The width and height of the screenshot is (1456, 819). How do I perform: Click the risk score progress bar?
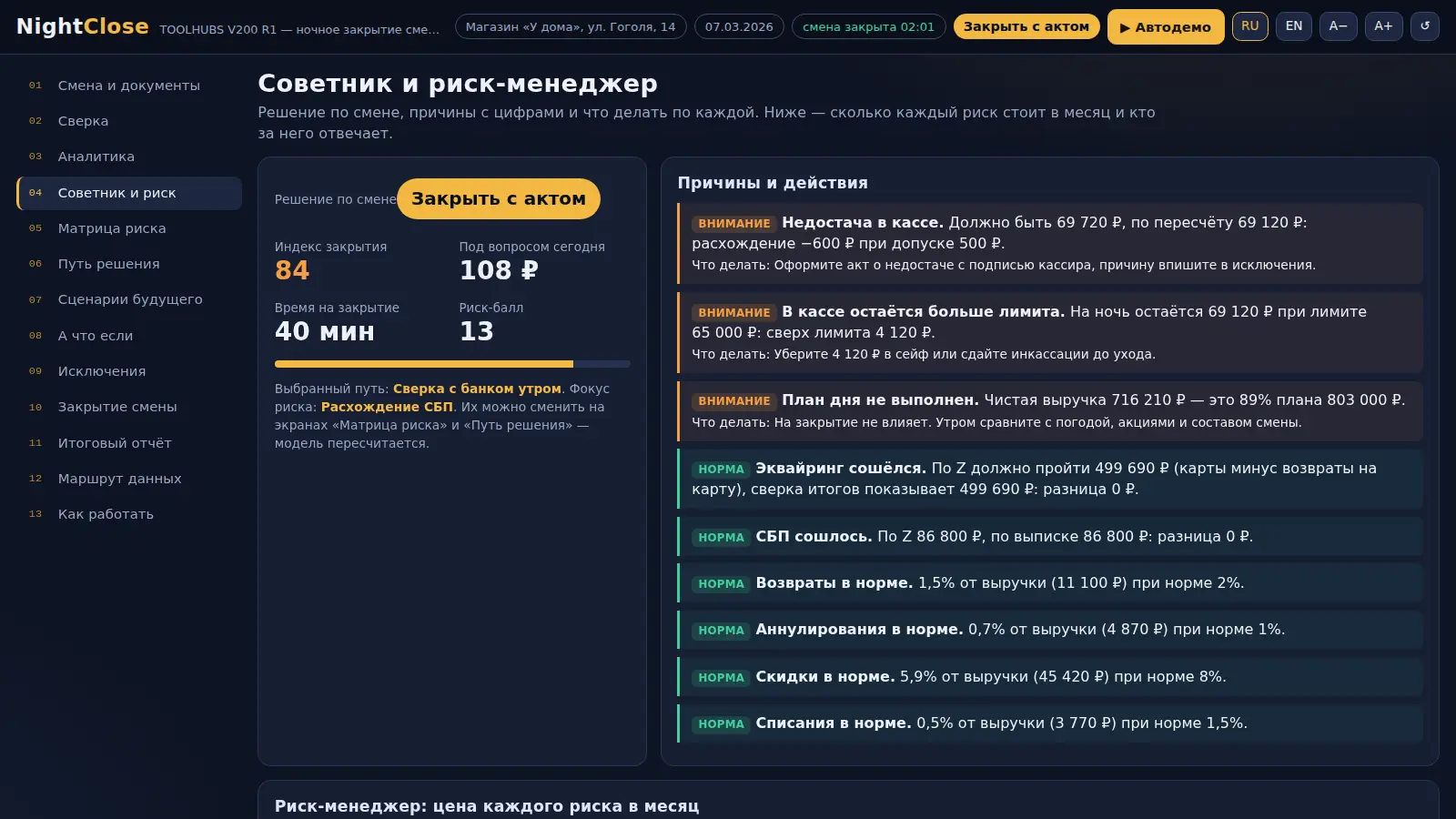[x=452, y=364]
